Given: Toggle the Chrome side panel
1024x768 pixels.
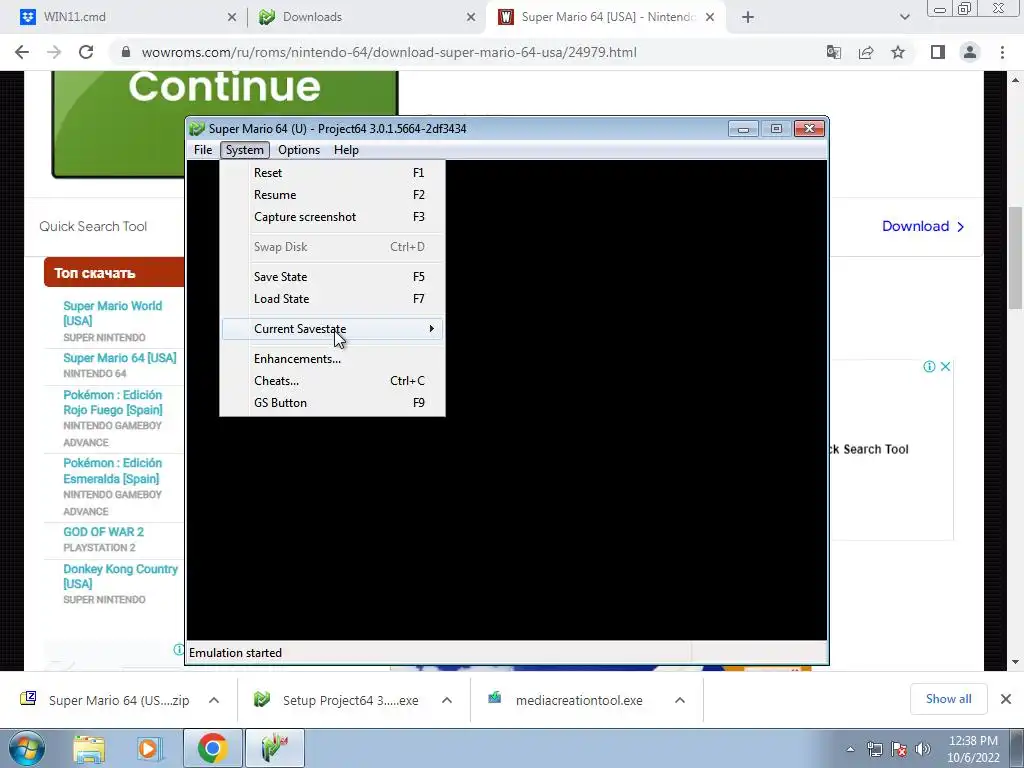Looking at the screenshot, I should click(x=938, y=52).
